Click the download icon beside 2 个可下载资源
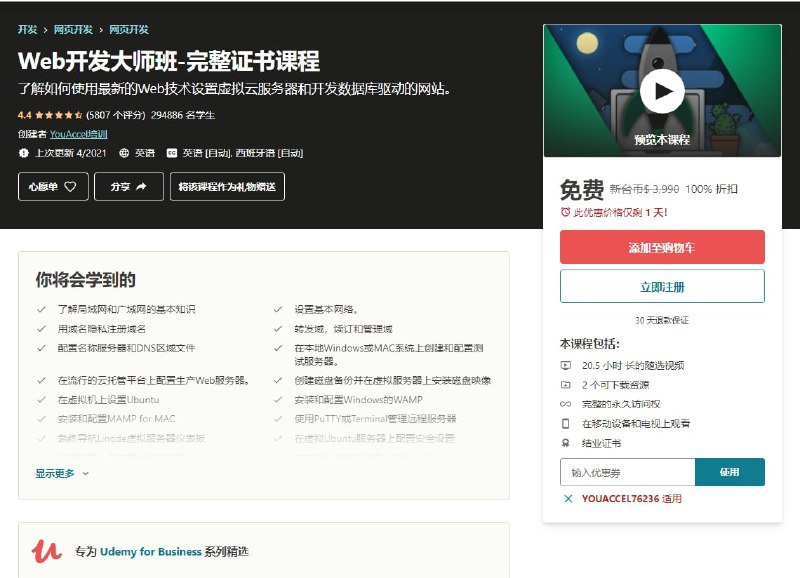Image resolution: width=800 pixels, height=578 pixels. click(565, 385)
